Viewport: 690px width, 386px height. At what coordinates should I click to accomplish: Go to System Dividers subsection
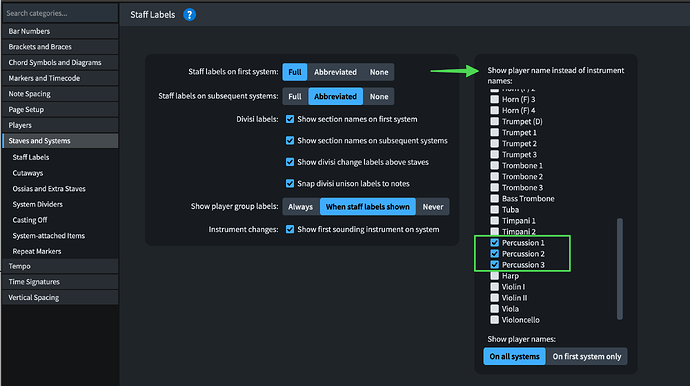[x=37, y=204]
